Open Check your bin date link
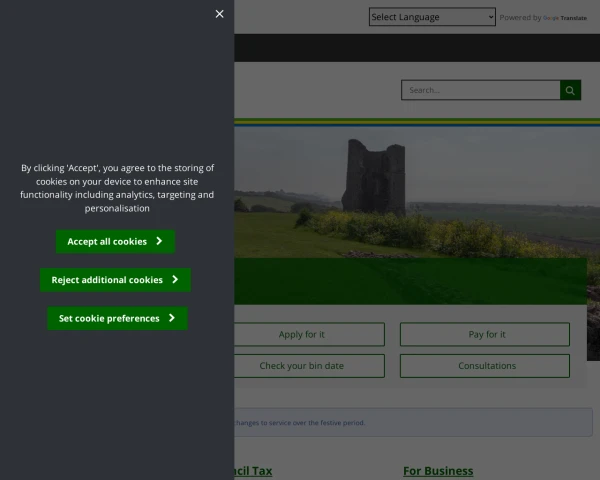The image size is (600, 480). [309, 366]
